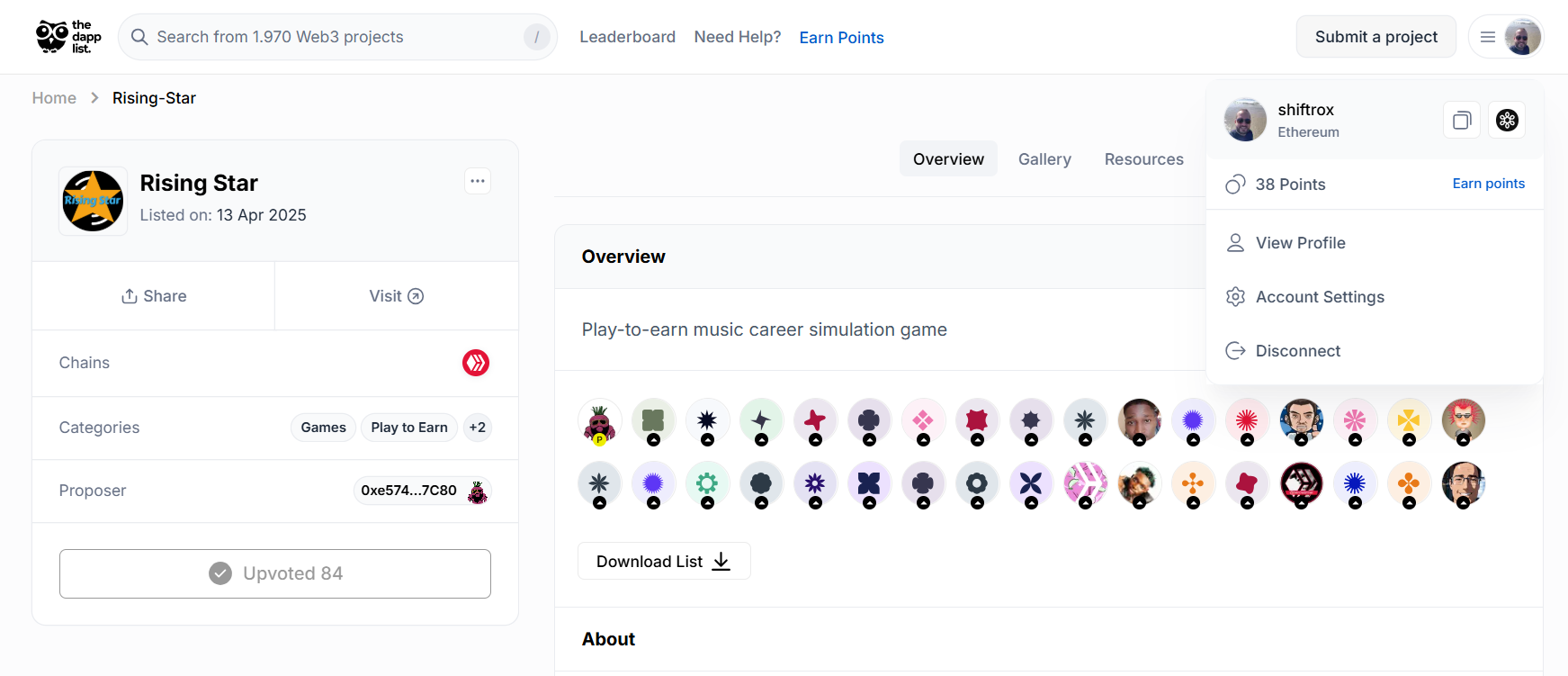Visit the Rising Star website

click(397, 296)
